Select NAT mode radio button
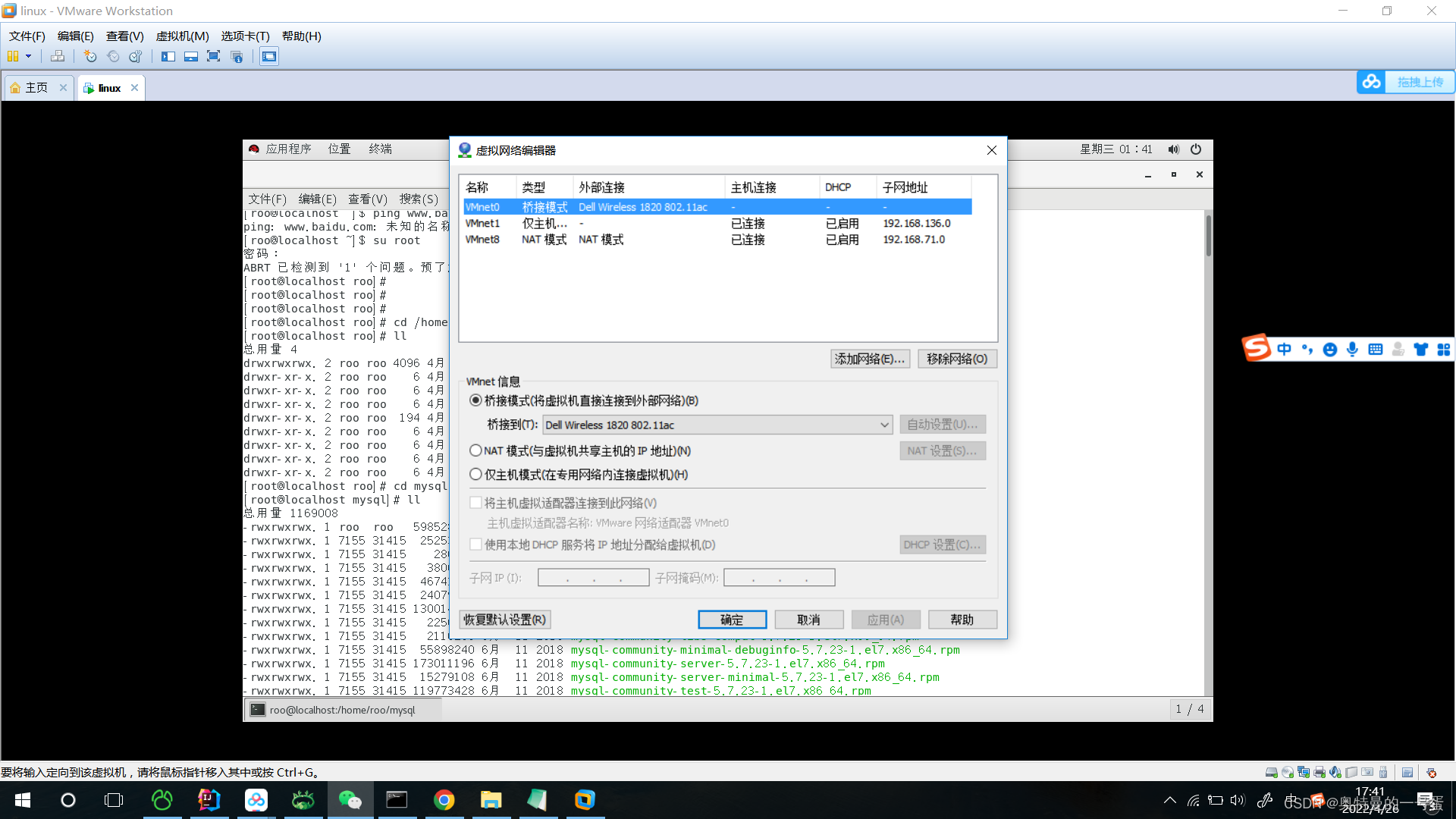Image resolution: width=1456 pixels, height=819 pixels. 475,450
